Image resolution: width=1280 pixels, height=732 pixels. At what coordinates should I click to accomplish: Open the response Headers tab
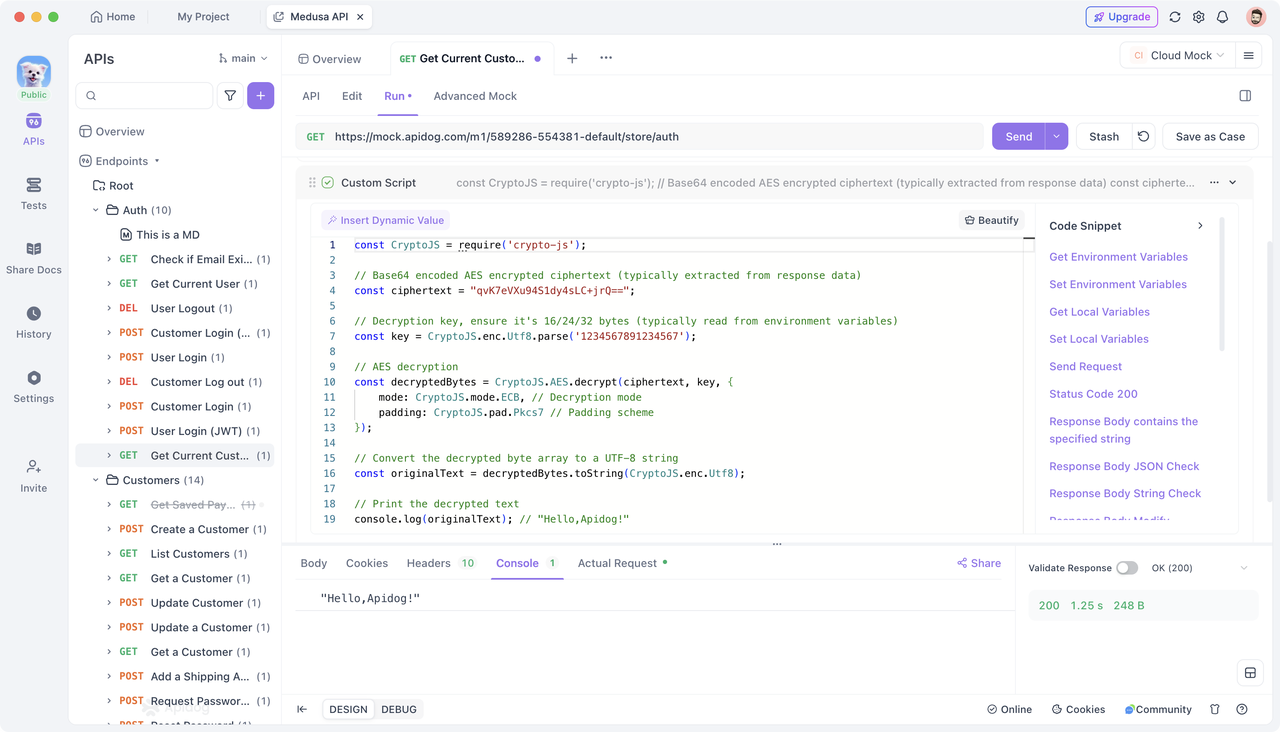(x=440, y=563)
